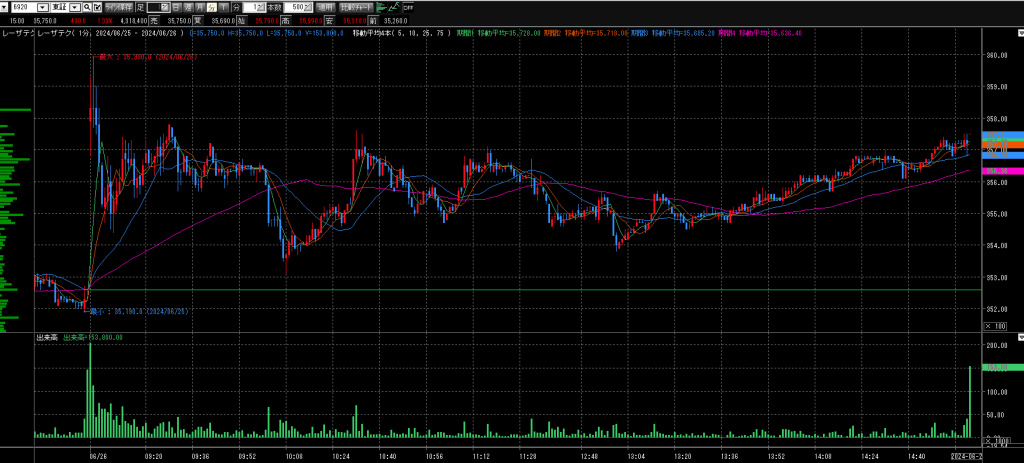Switch to monthly (月) candlestick period

[x=205, y=7]
